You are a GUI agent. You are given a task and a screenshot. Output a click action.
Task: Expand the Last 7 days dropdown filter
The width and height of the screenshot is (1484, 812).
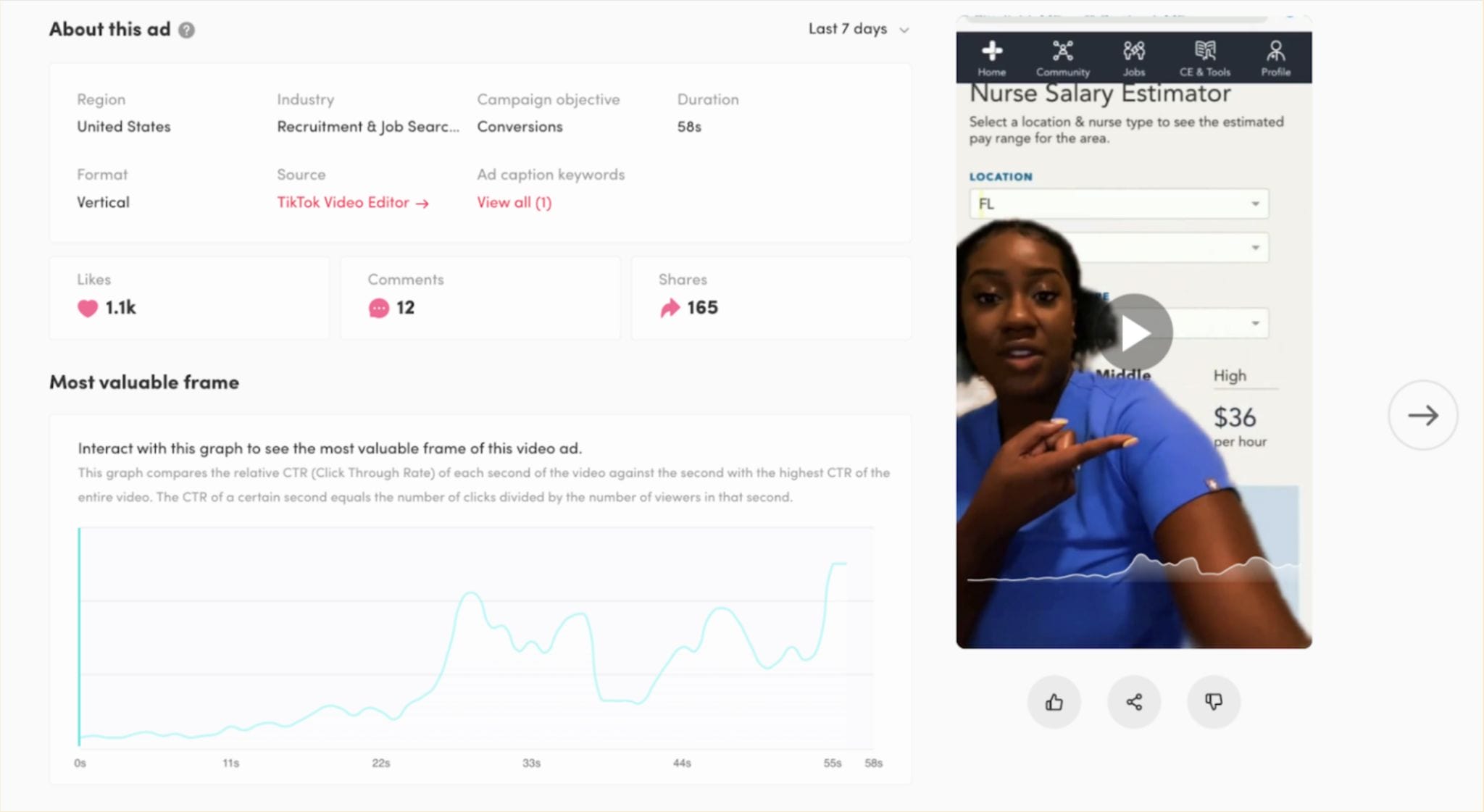(x=856, y=29)
